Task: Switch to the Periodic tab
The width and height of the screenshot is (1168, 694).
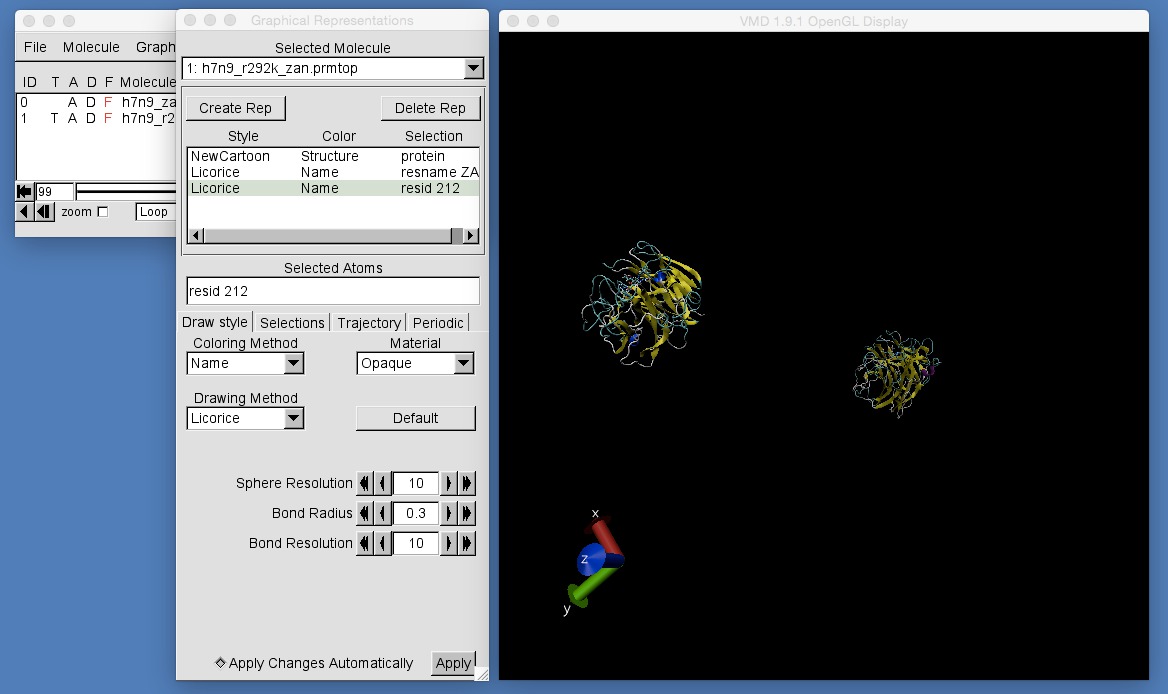Action: click(438, 322)
